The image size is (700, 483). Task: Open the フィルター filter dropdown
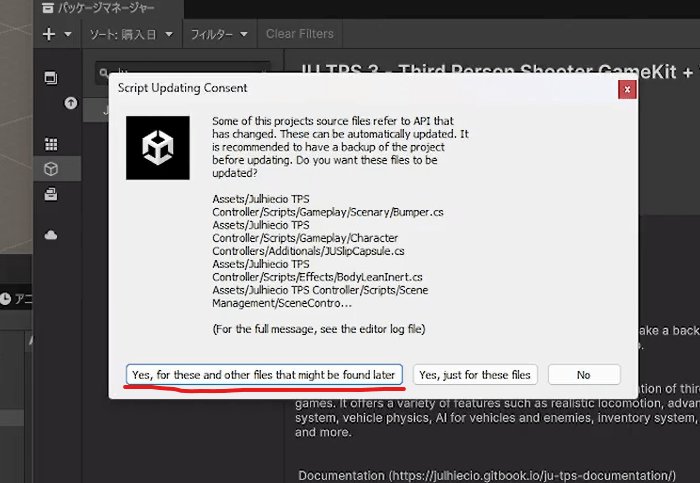pyautogui.click(x=219, y=34)
